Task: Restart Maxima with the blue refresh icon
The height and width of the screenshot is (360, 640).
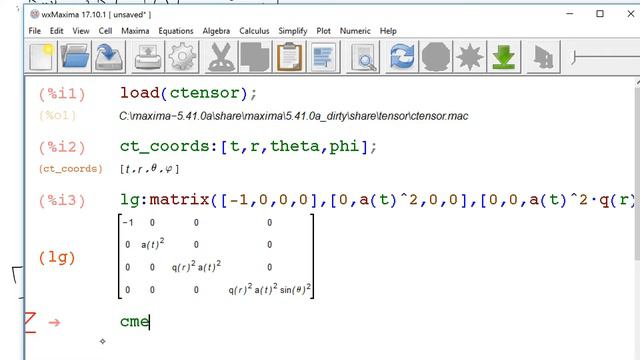Action: point(402,57)
